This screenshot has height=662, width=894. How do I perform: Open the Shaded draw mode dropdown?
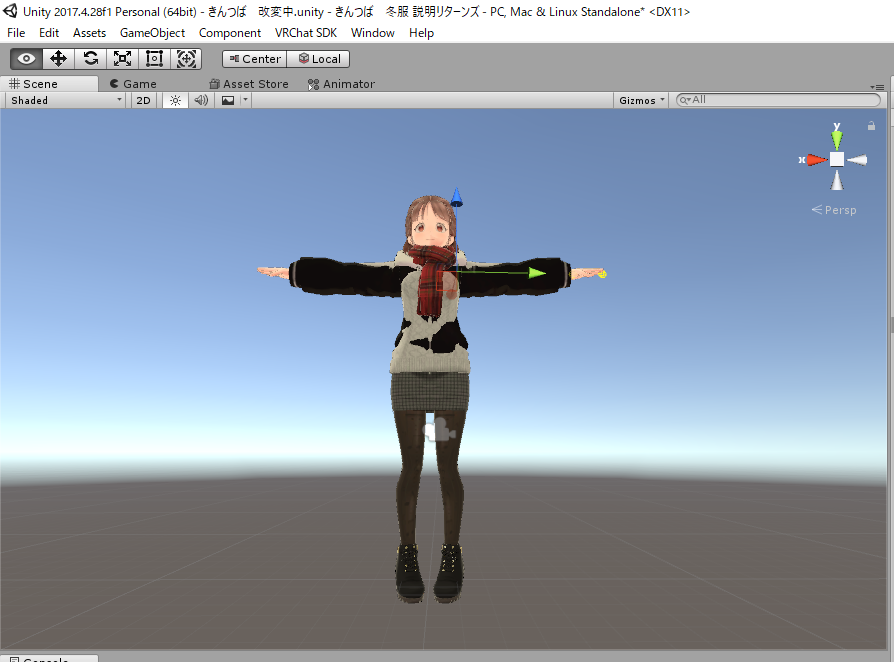[65, 100]
